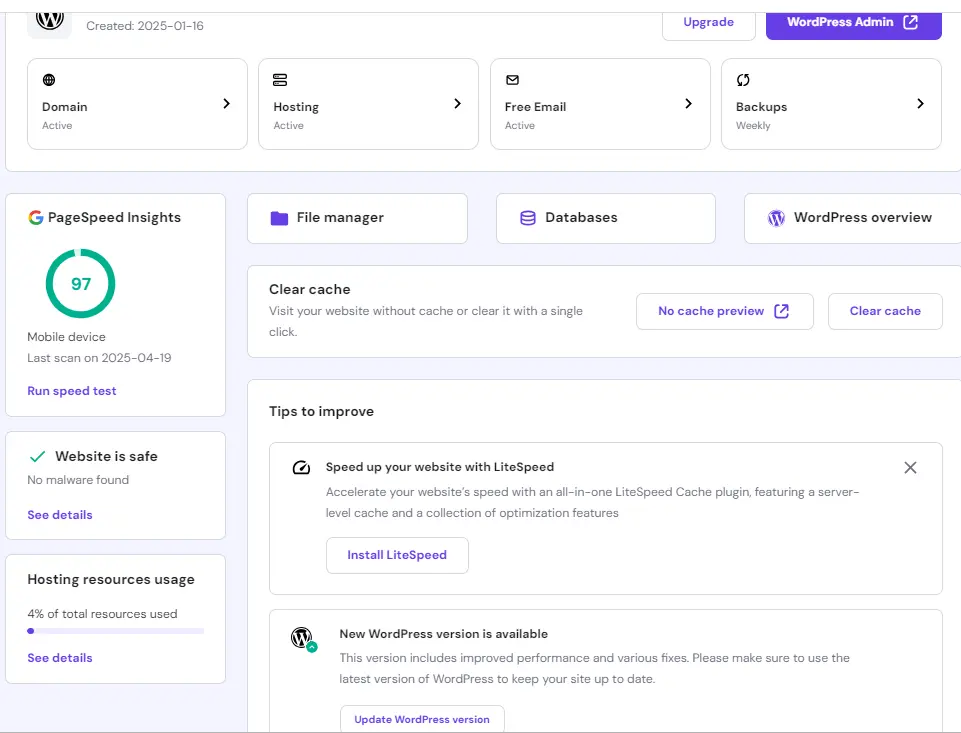Click the speedometer icon next to LiteSpeed tip
The height and width of the screenshot is (733, 961).
[301, 467]
